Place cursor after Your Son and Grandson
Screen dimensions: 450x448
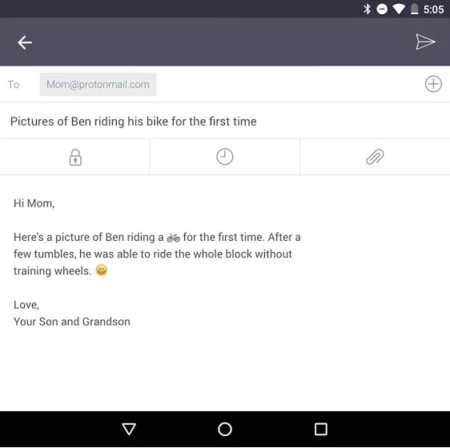pyautogui.click(x=131, y=322)
